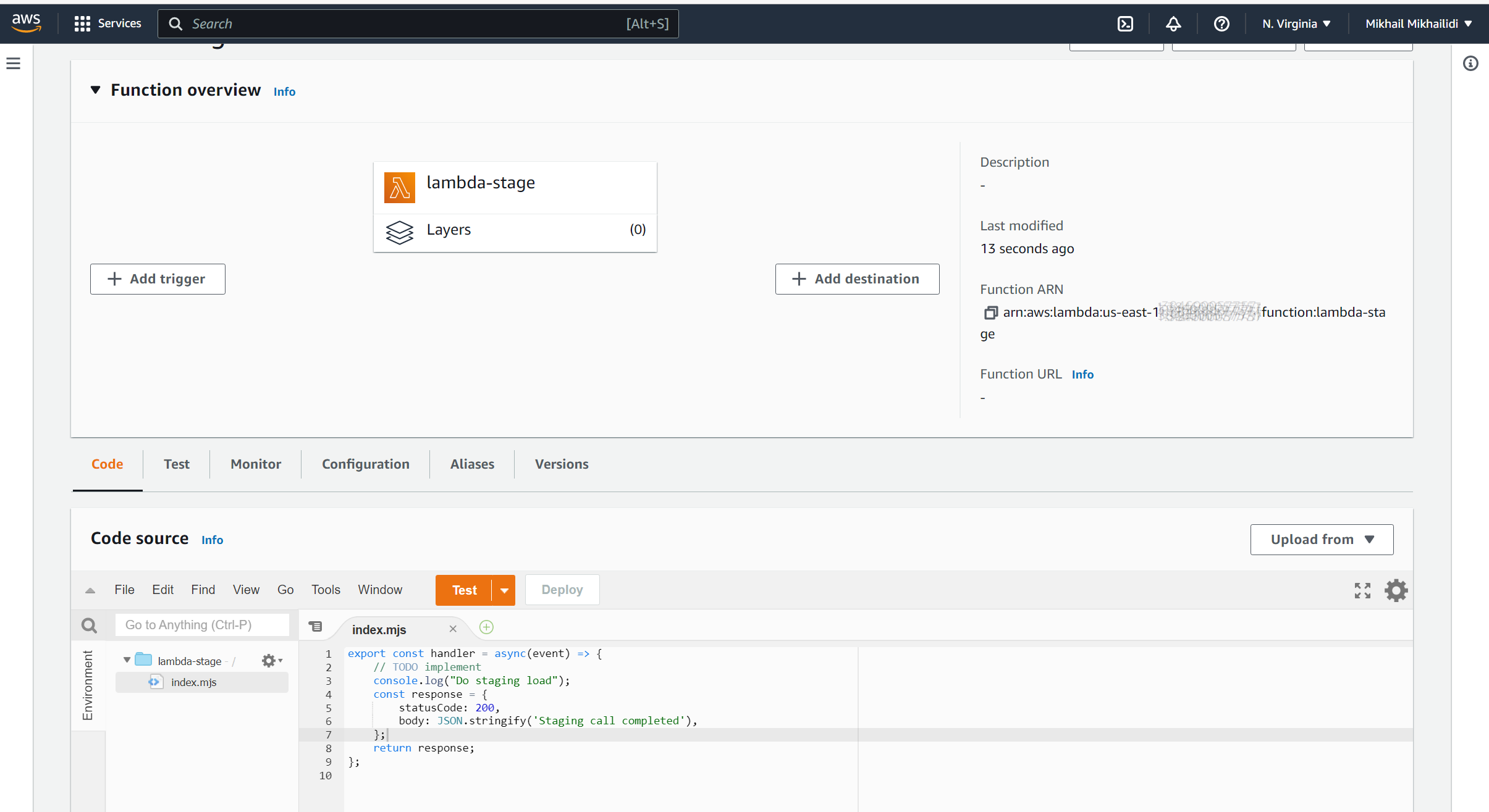Open the Services grid menu

pos(107,23)
